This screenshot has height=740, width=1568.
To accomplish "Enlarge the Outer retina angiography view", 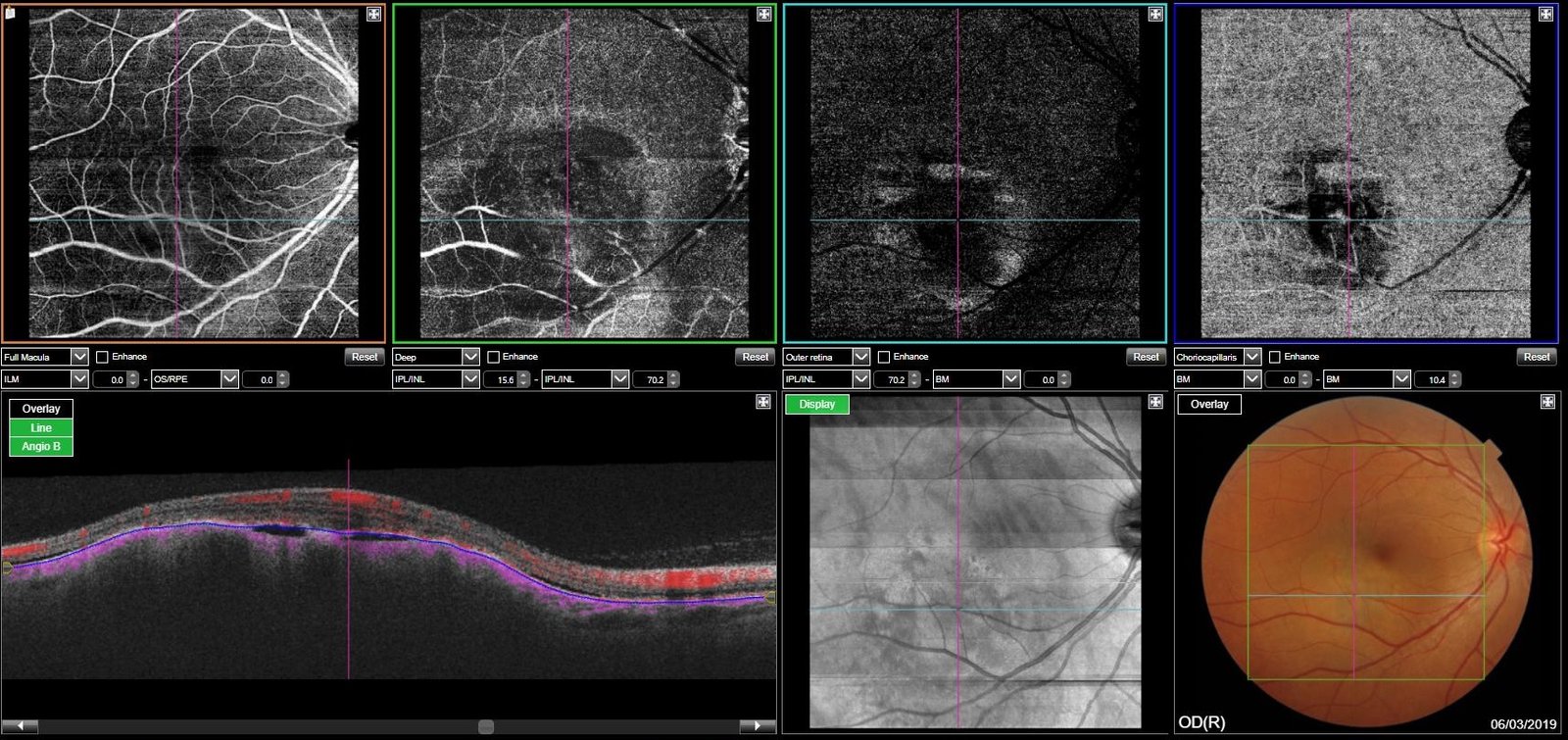I will 1155,15.
